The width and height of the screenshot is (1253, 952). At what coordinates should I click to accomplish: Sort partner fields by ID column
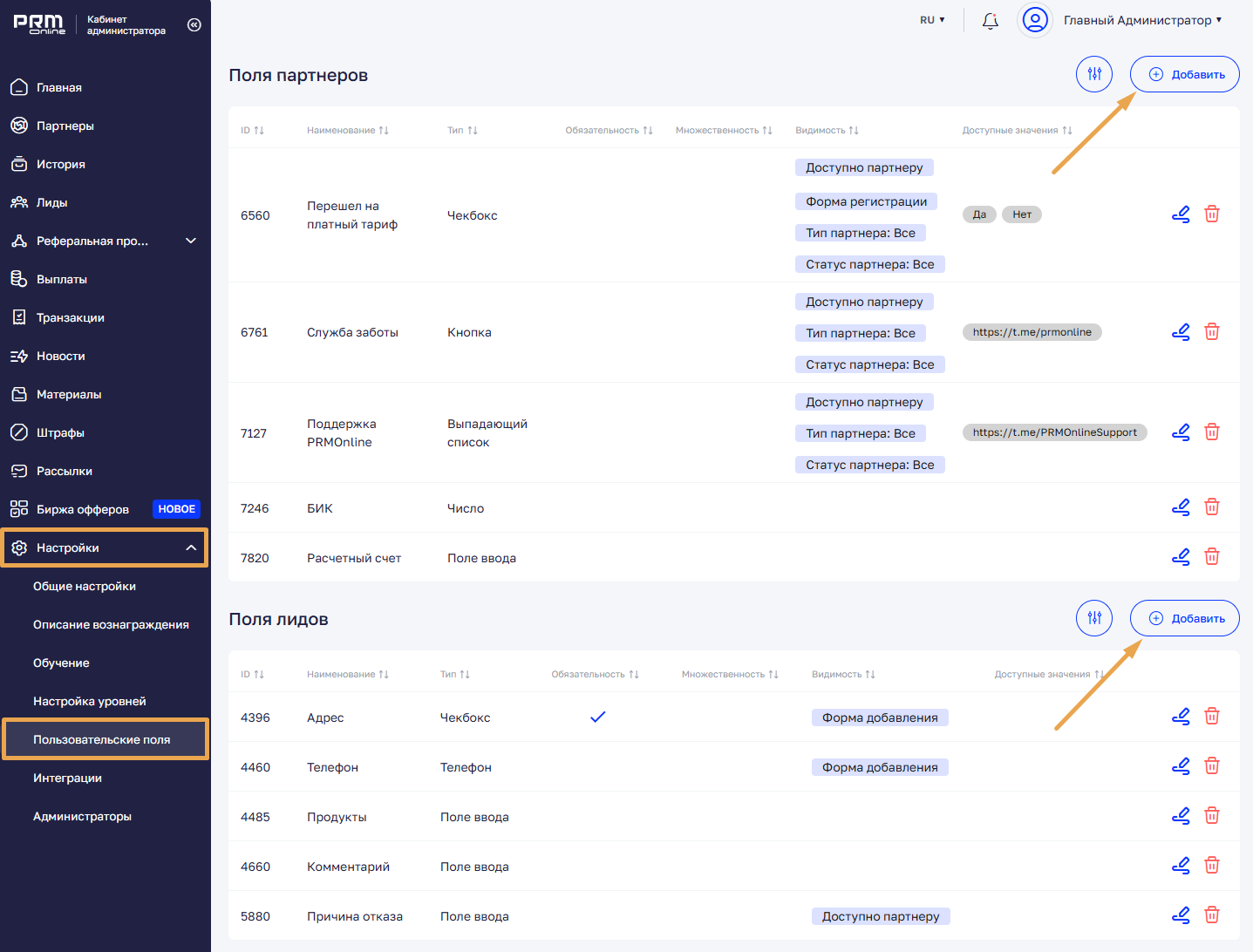point(252,131)
